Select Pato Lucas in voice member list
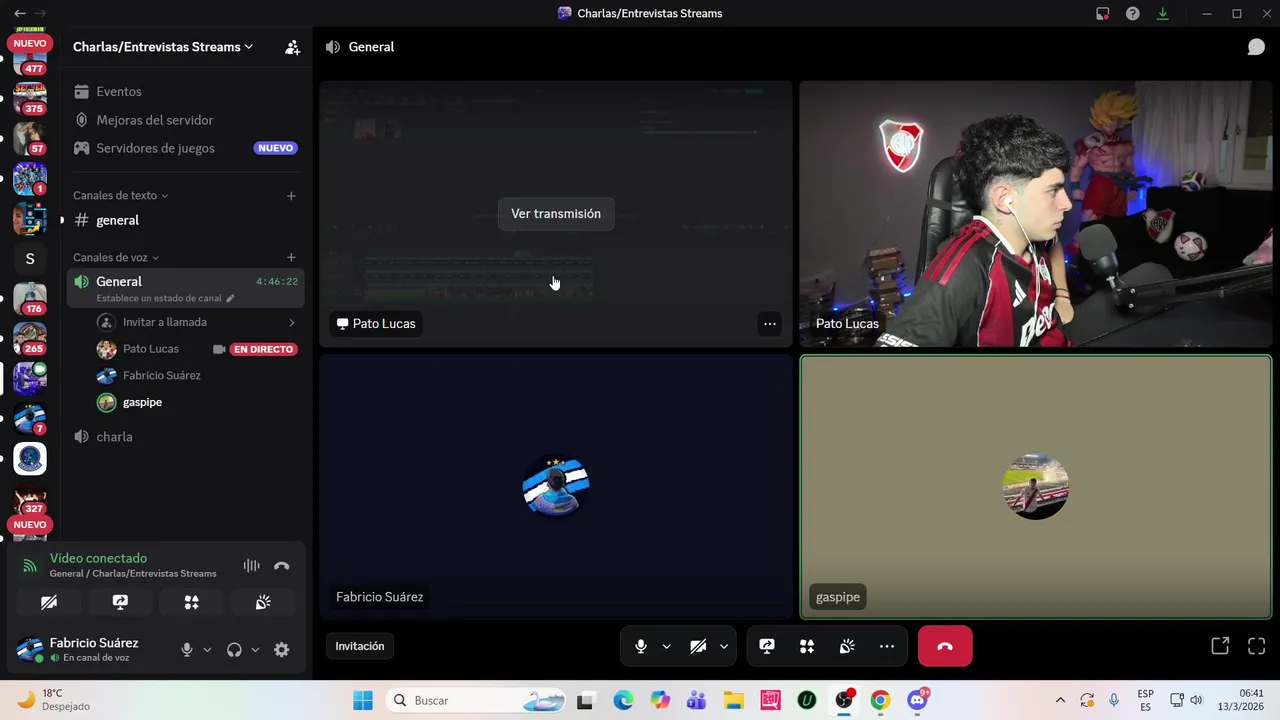The width and height of the screenshot is (1280, 720). click(151, 349)
